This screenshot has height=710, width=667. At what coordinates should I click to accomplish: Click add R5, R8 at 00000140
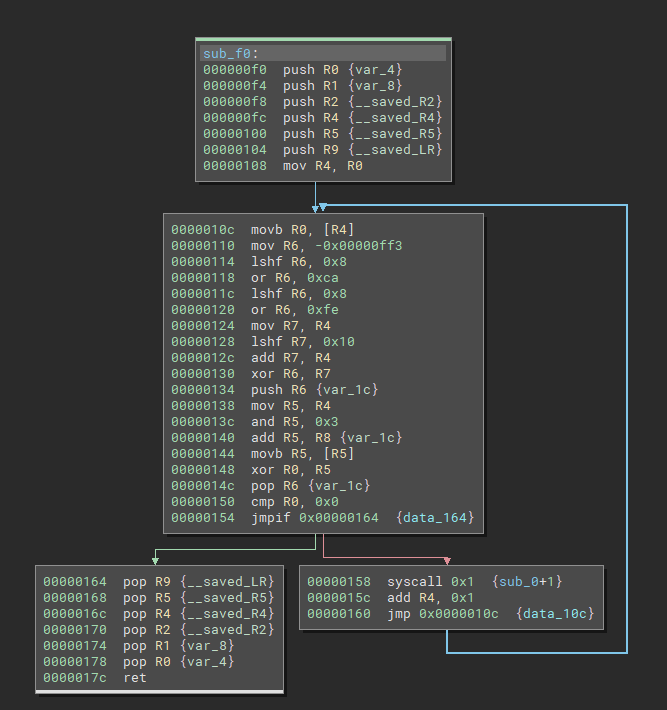click(x=287, y=437)
